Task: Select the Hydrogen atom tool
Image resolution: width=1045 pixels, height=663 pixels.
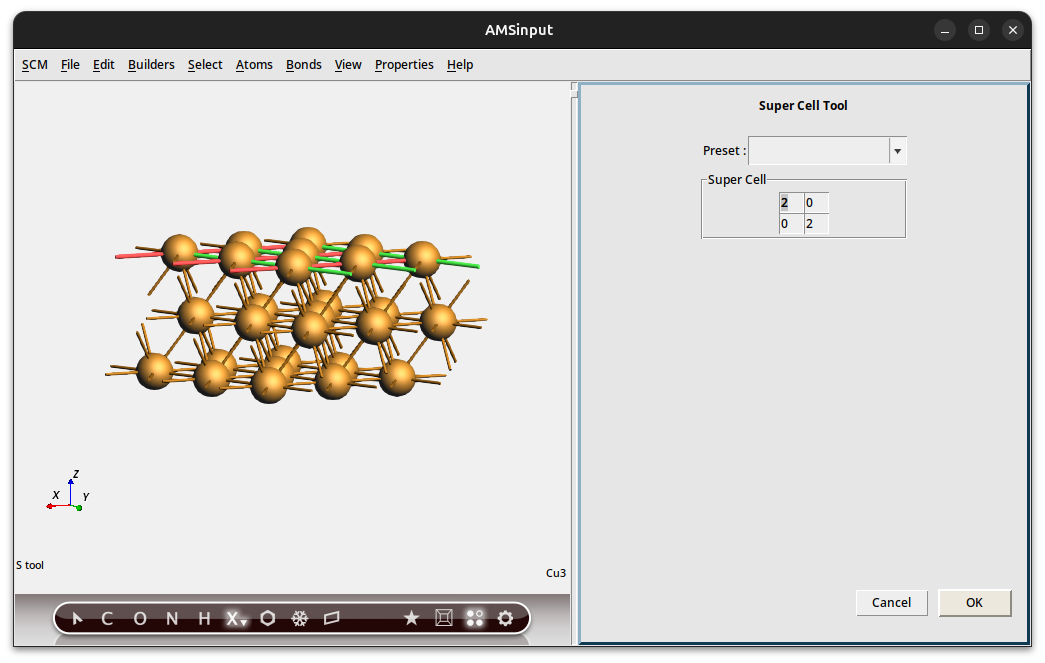Action: coord(202,618)
